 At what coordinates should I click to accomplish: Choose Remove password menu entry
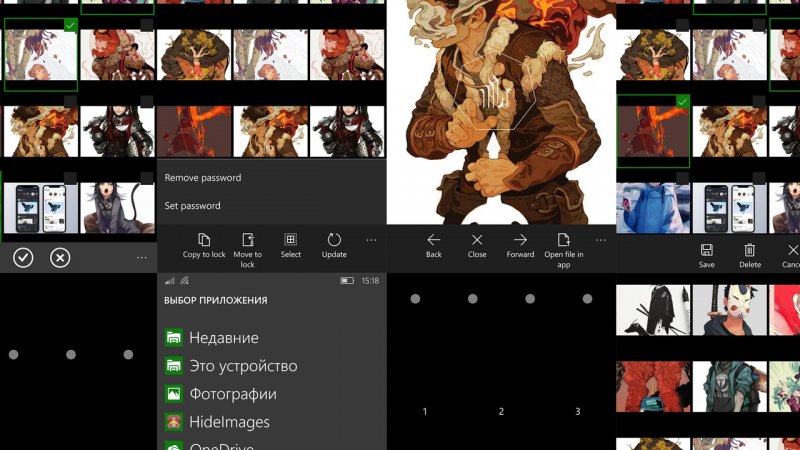click(x=203, y=178)
